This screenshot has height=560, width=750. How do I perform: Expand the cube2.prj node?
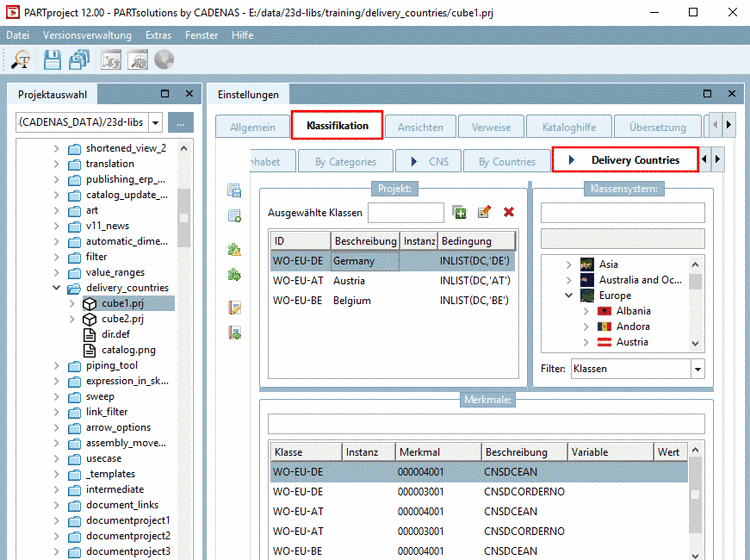[x=72, y=319]
